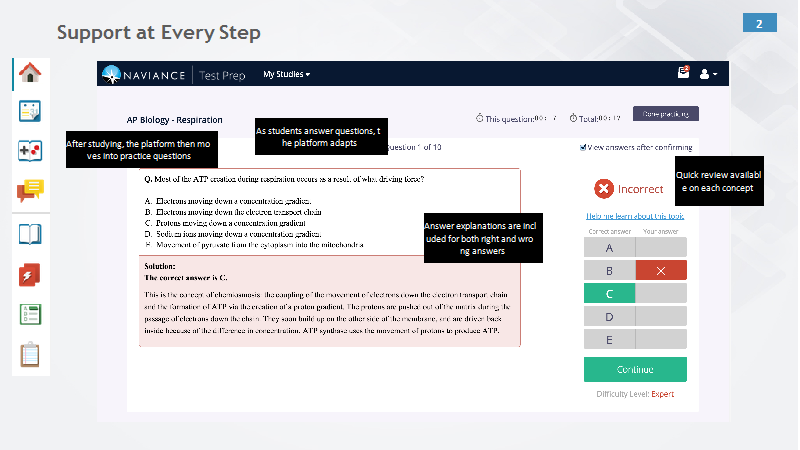The height and width of the screenshot is (450, 800).
Task: Click the Naviance compass logo
Action: point(111,74)
